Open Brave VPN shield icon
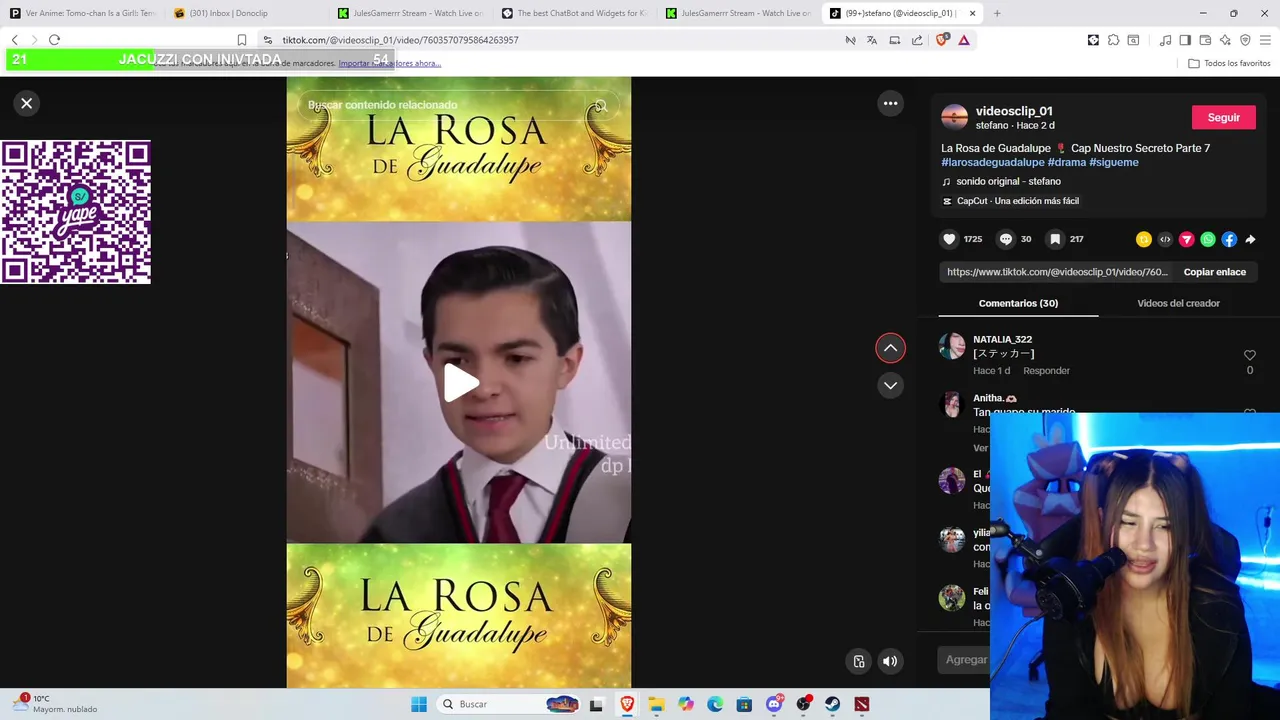 coord(1245,40)
